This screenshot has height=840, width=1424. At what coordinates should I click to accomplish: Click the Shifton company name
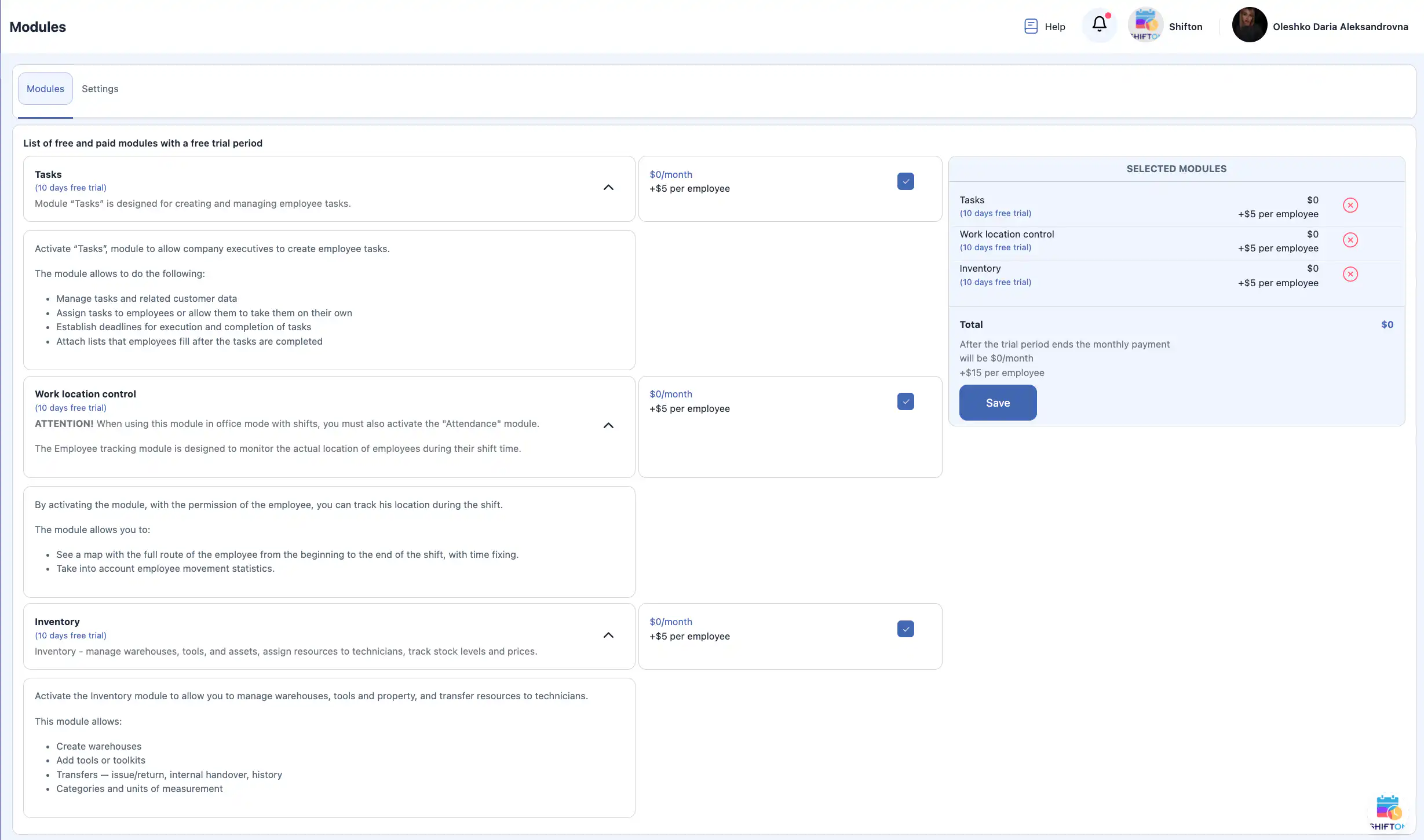click(x=1185, y=27)
